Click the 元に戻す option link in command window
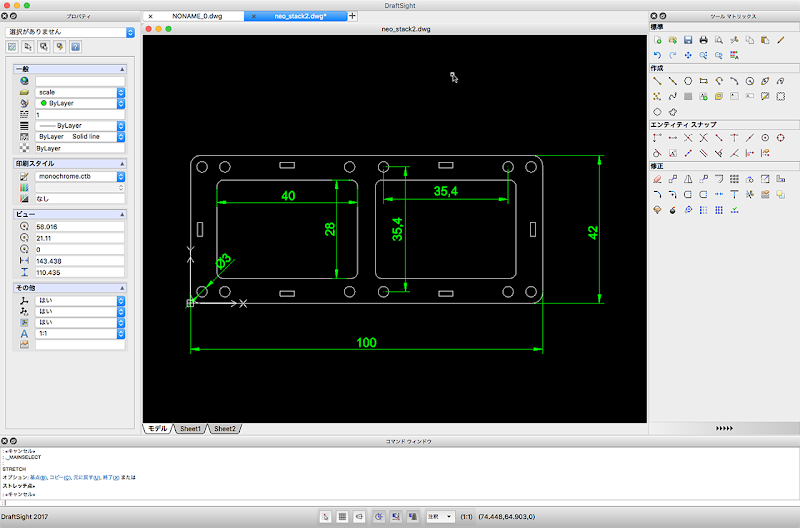 pos(85,477)
